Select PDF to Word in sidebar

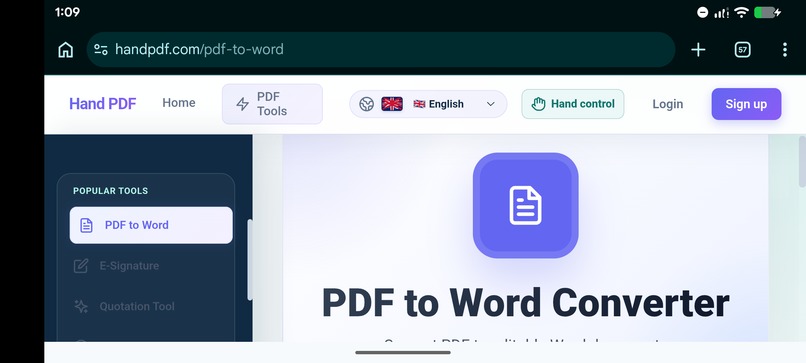pos(151,225)
